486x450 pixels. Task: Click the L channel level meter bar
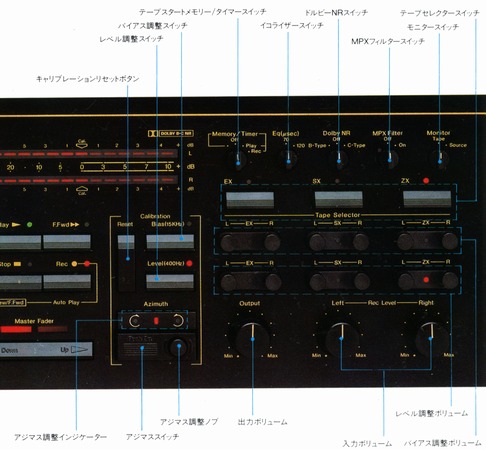coord(88,154)
